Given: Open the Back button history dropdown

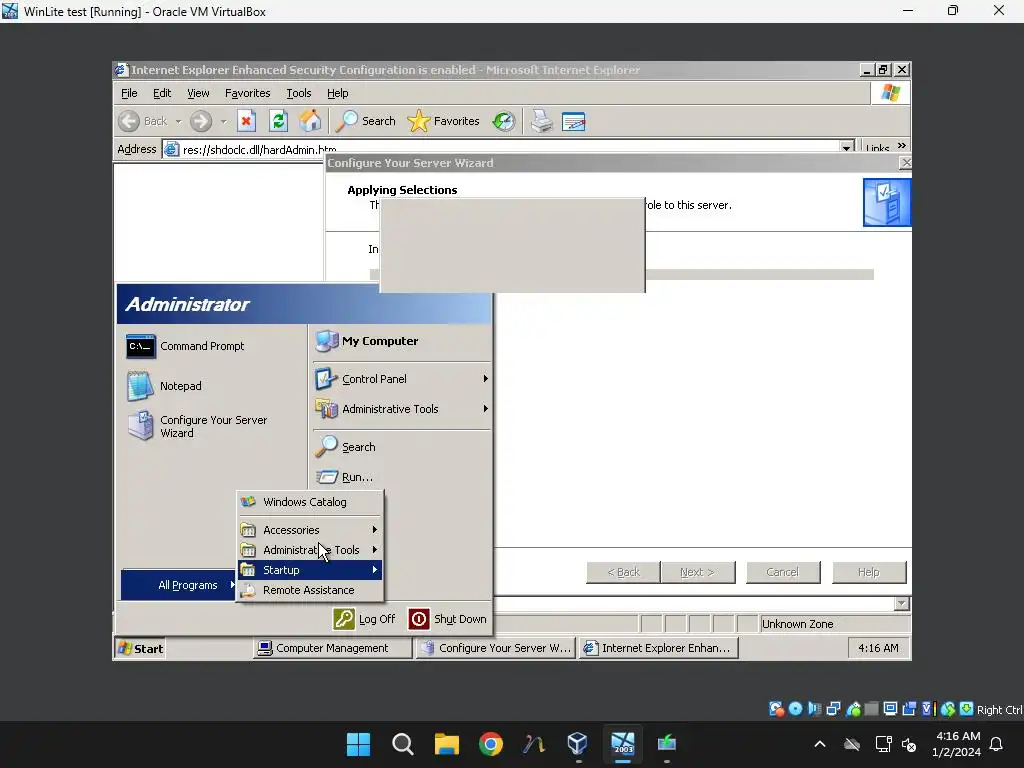Looking at the screenshot, I should [x=178, y=121].
